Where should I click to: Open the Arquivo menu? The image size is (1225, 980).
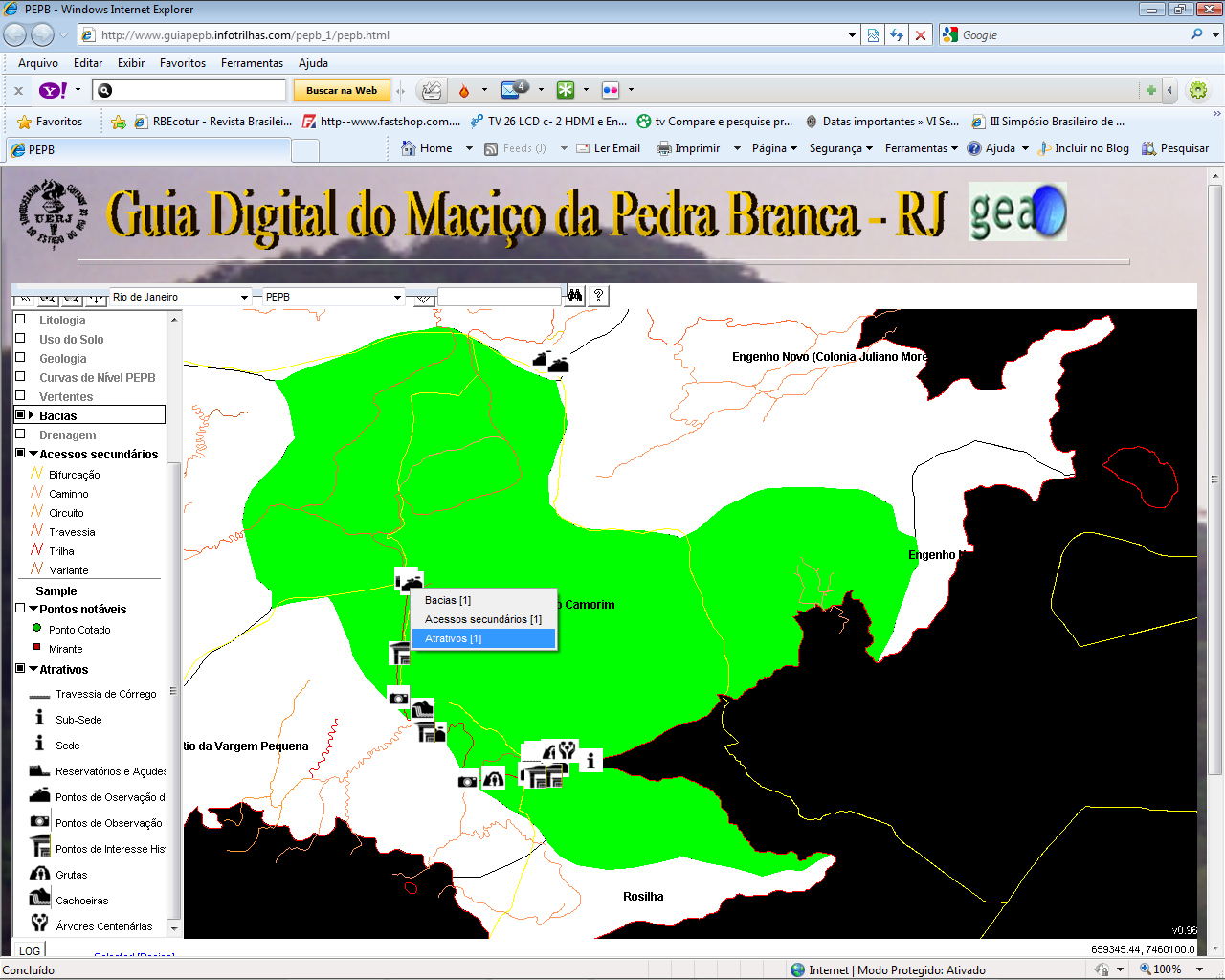point(38,63)
